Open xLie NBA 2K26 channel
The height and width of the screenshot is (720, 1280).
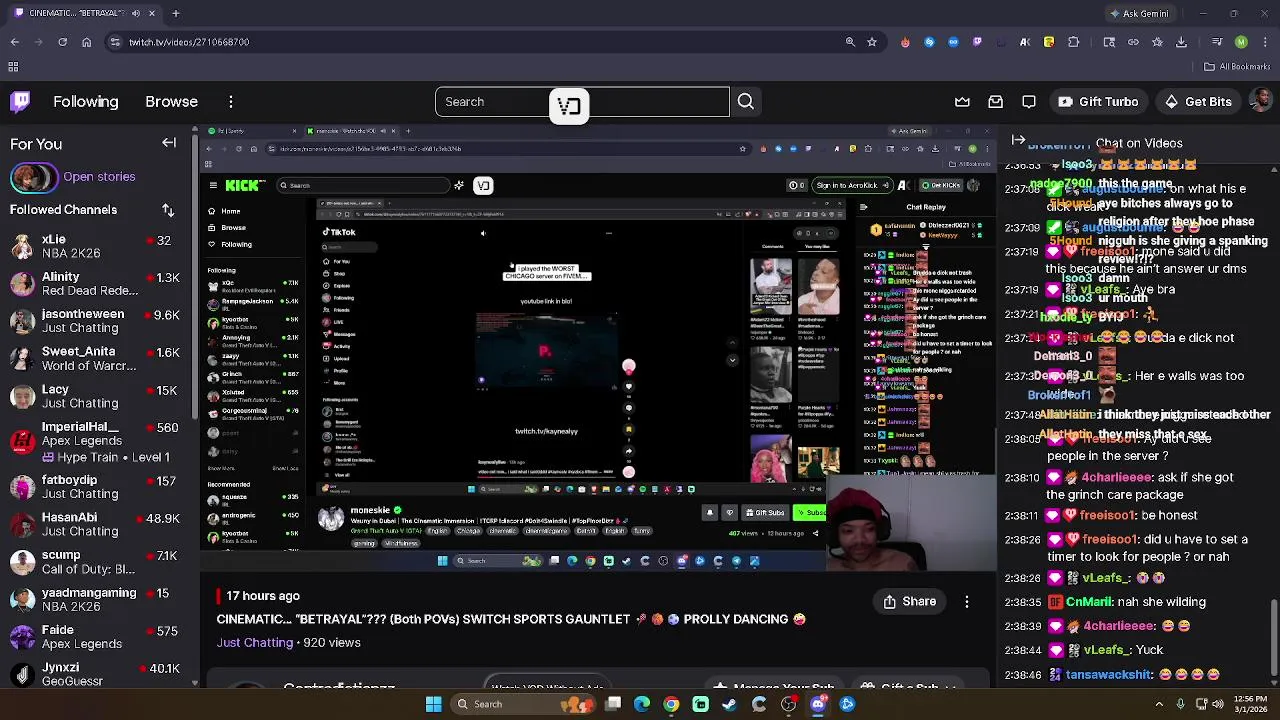tap(97, 246)
